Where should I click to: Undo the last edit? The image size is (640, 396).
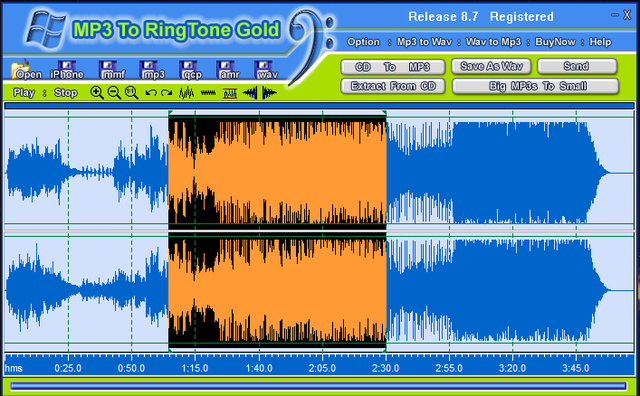[151, 93]
